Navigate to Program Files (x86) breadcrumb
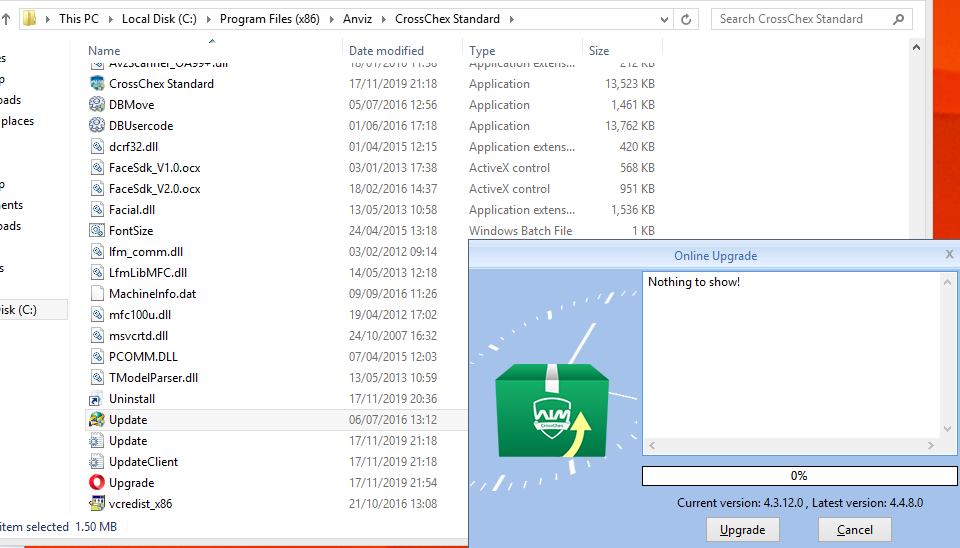This screenshot has width=960, height=548. 270,19
